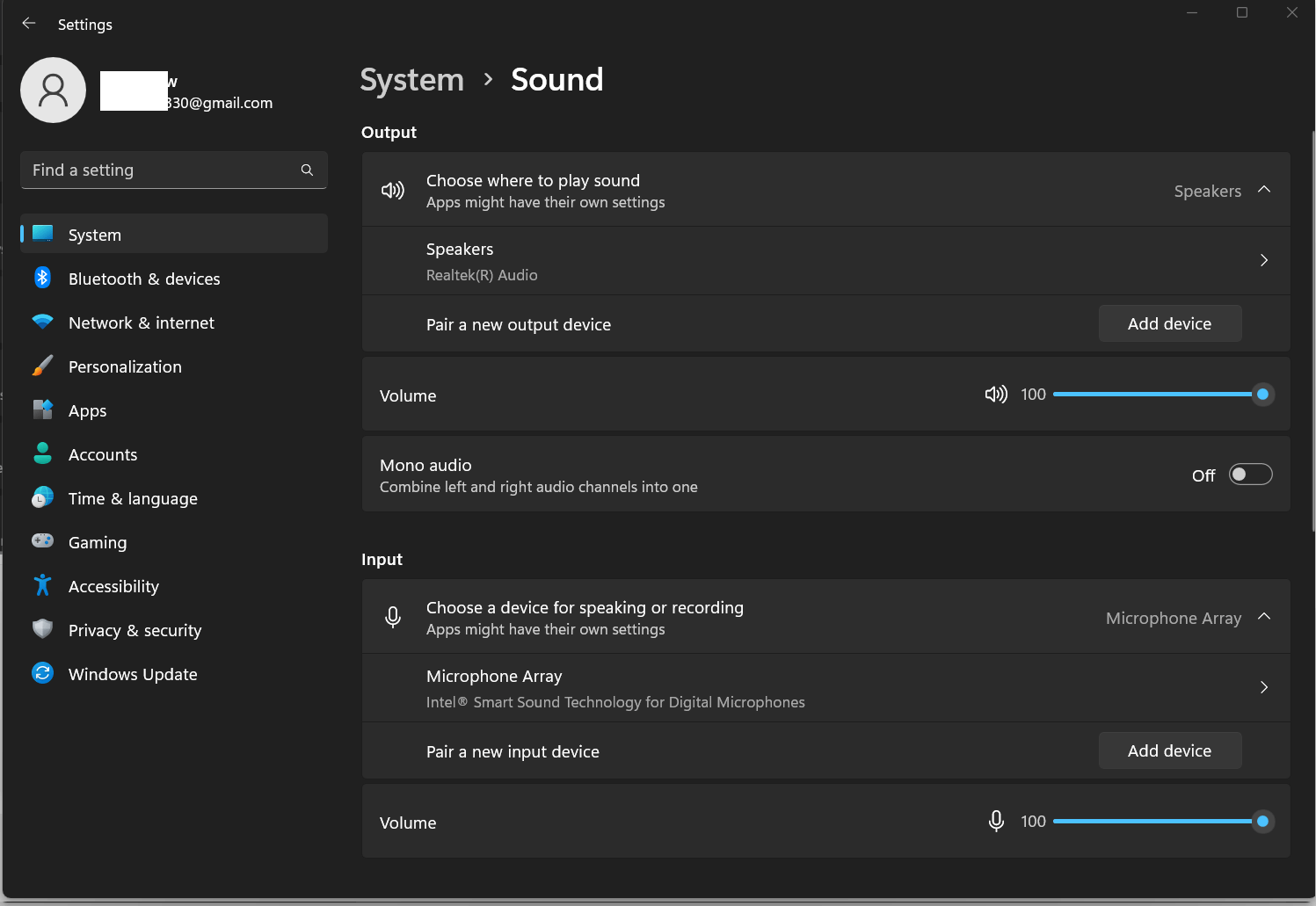Click Add device for new output device
This screenshot has width=1316, height=906.
coord(1170,323)
